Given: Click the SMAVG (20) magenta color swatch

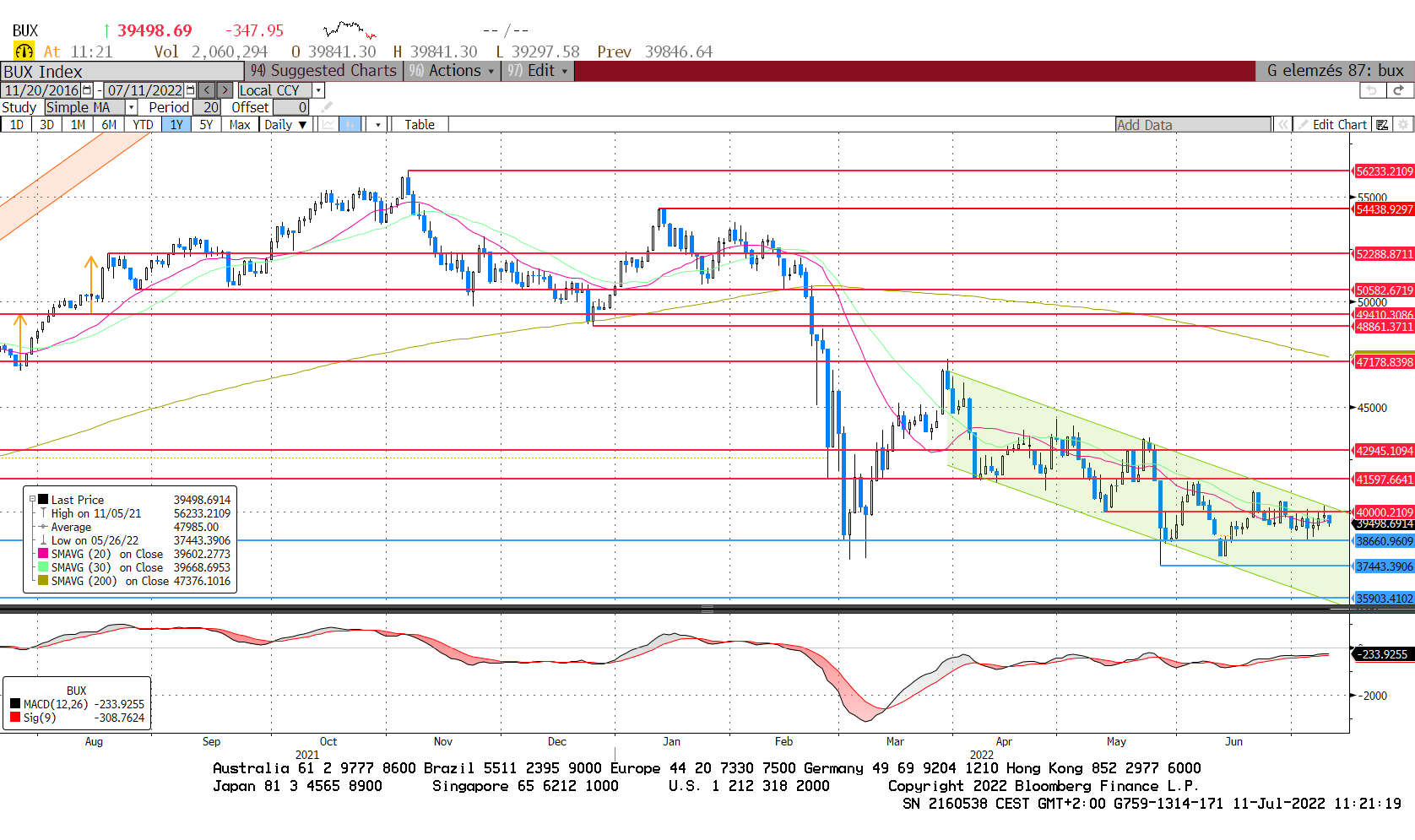Looking at the screenshot, I should tap(43, 554).
